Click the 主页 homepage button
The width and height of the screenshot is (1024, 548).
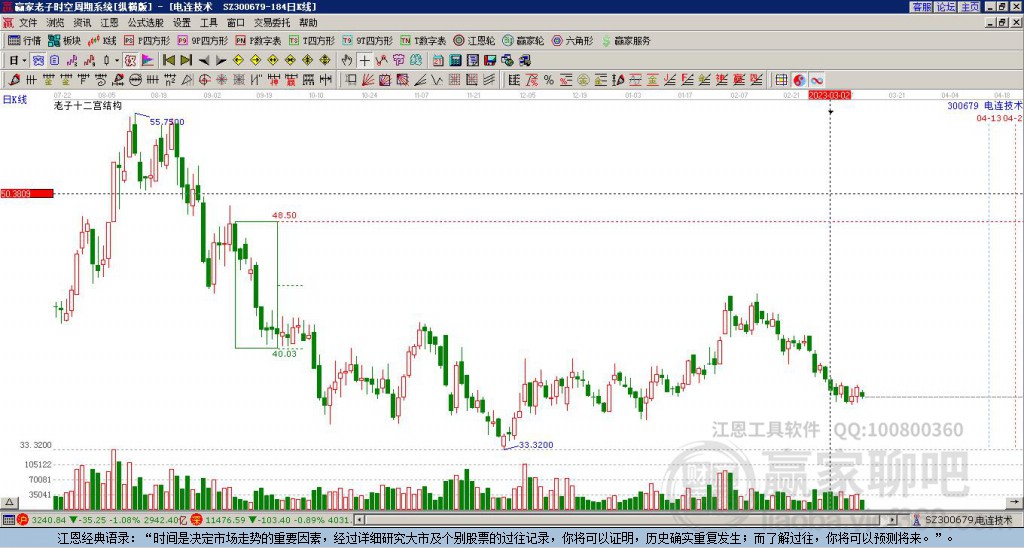click(x=969, y=7)
